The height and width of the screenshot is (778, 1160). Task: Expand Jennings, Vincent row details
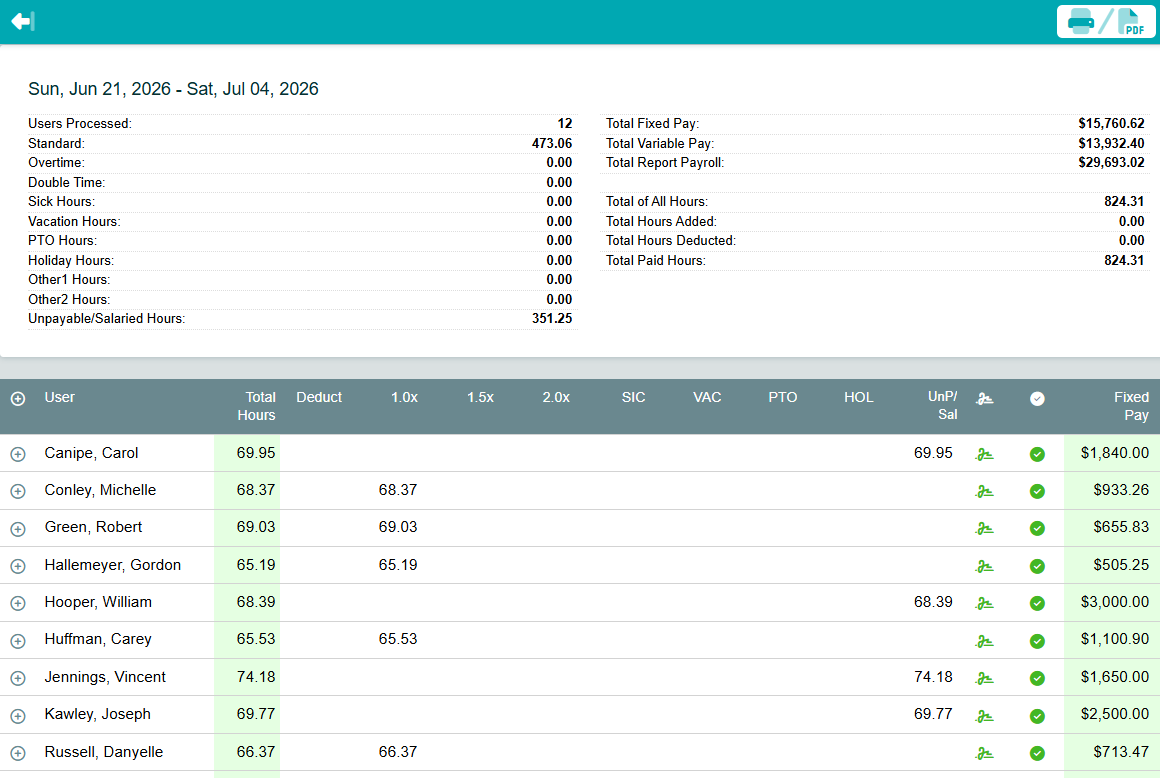(x=18, y=678)
